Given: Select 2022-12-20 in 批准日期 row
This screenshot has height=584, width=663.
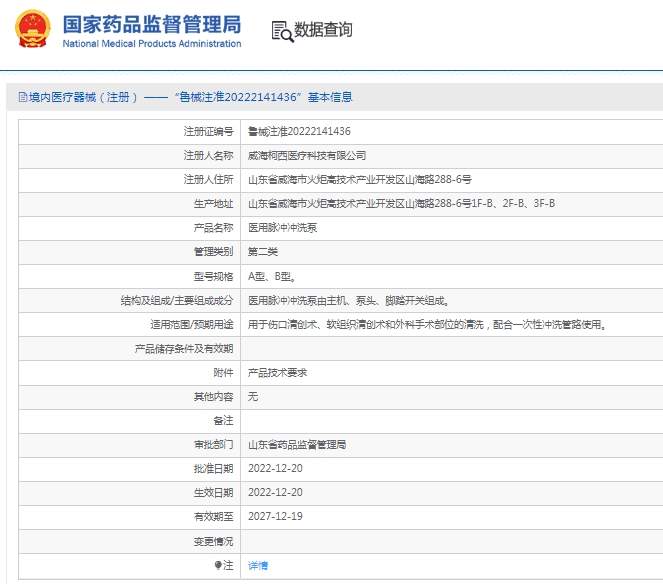Looking at the screenshot, I should pyautogui.click(x=275, y=469).
